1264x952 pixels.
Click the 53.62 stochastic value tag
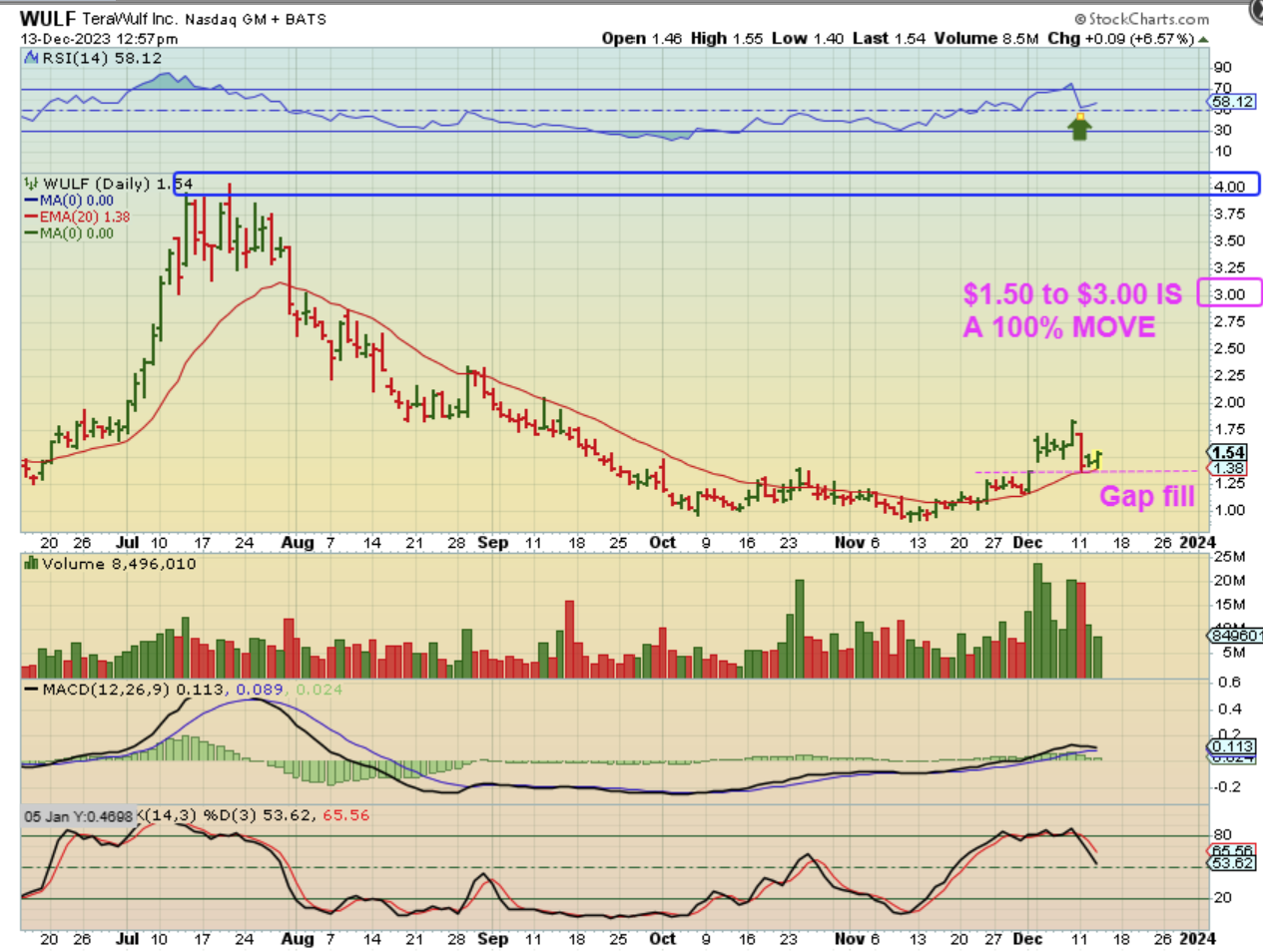[x=1233, y=863]
